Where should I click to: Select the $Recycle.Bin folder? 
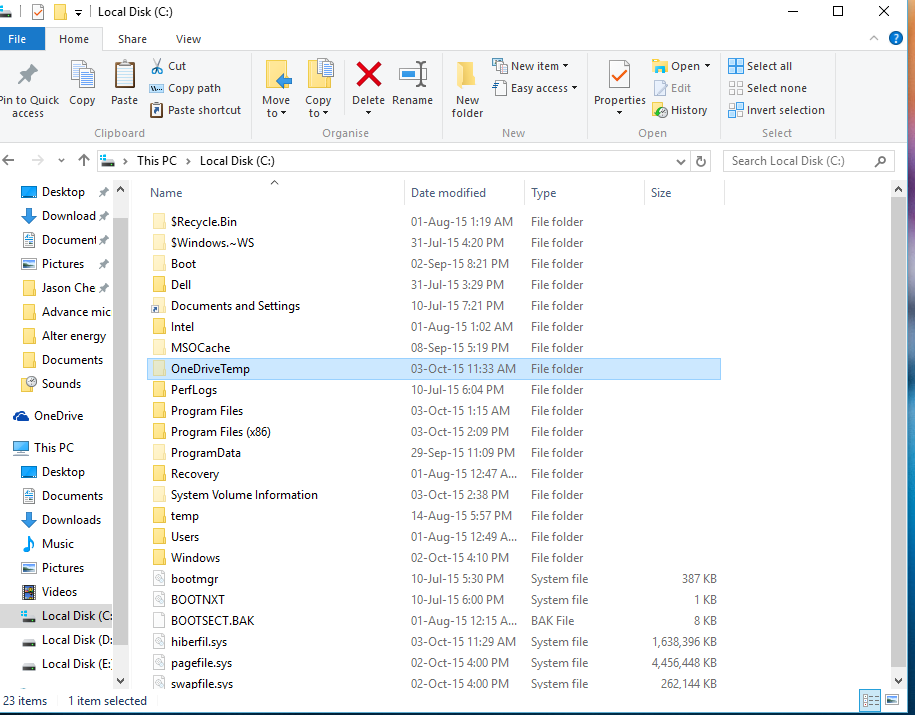434,222
